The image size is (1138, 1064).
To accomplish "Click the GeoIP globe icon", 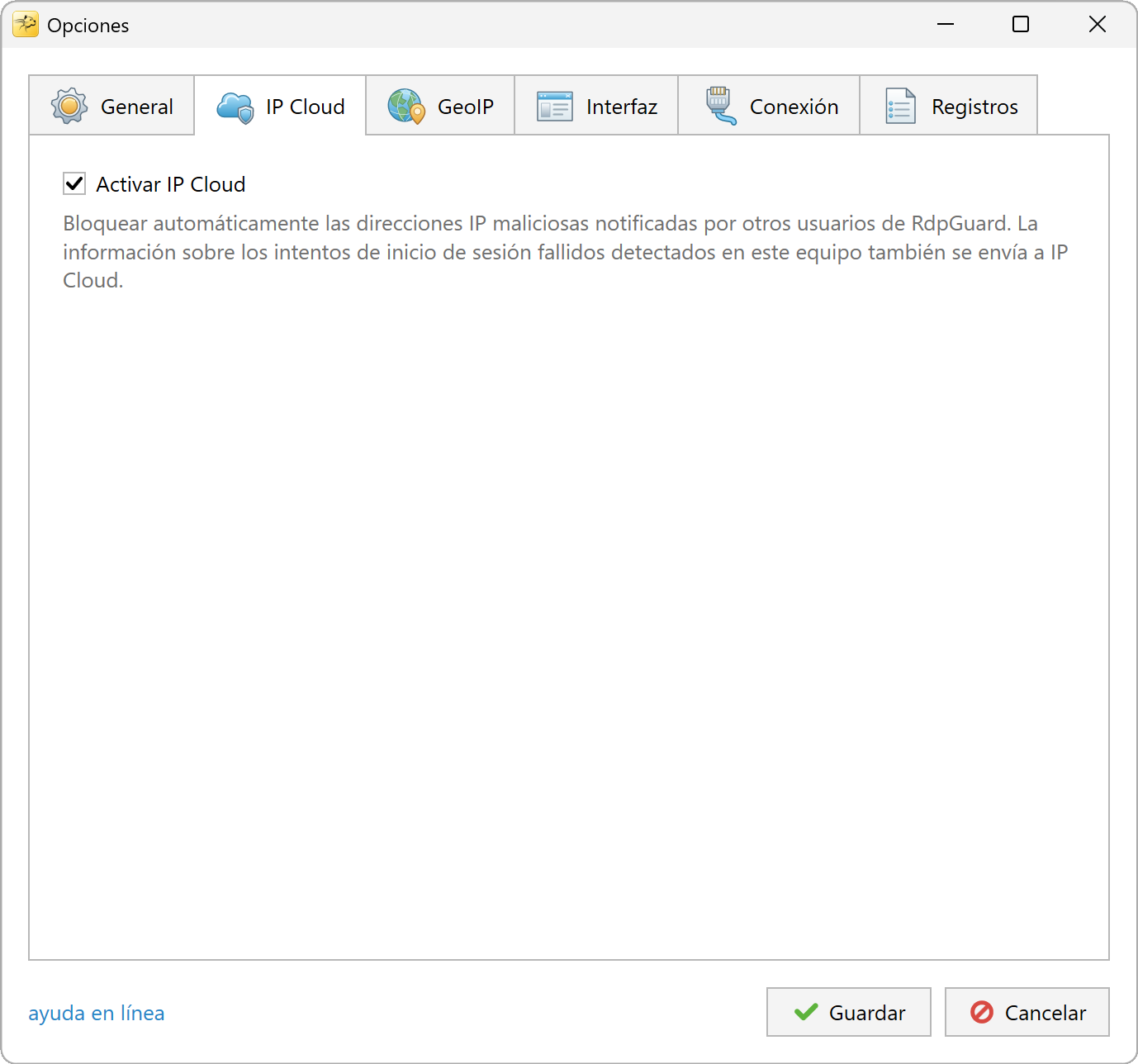I will [406, 107].
